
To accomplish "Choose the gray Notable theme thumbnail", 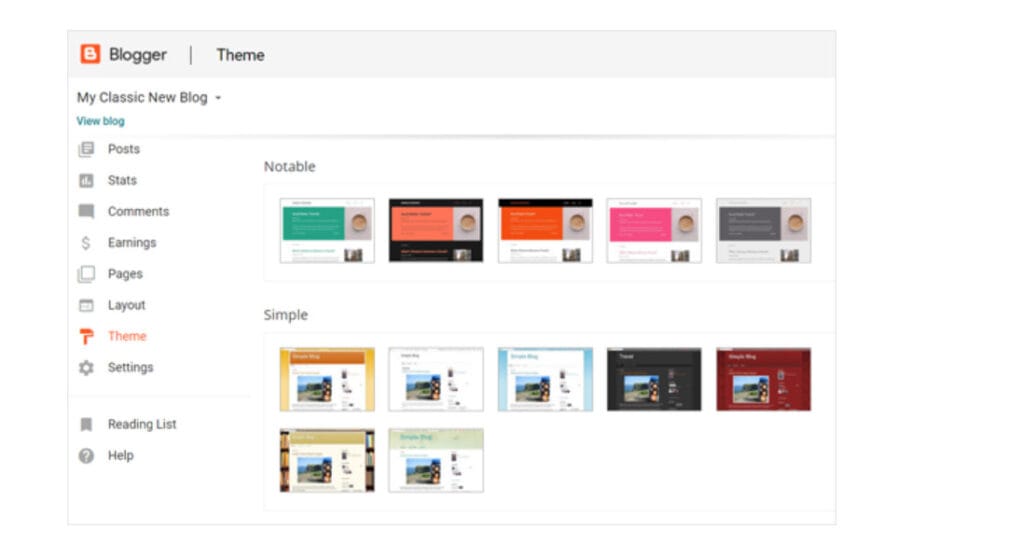I will point(763,231).
